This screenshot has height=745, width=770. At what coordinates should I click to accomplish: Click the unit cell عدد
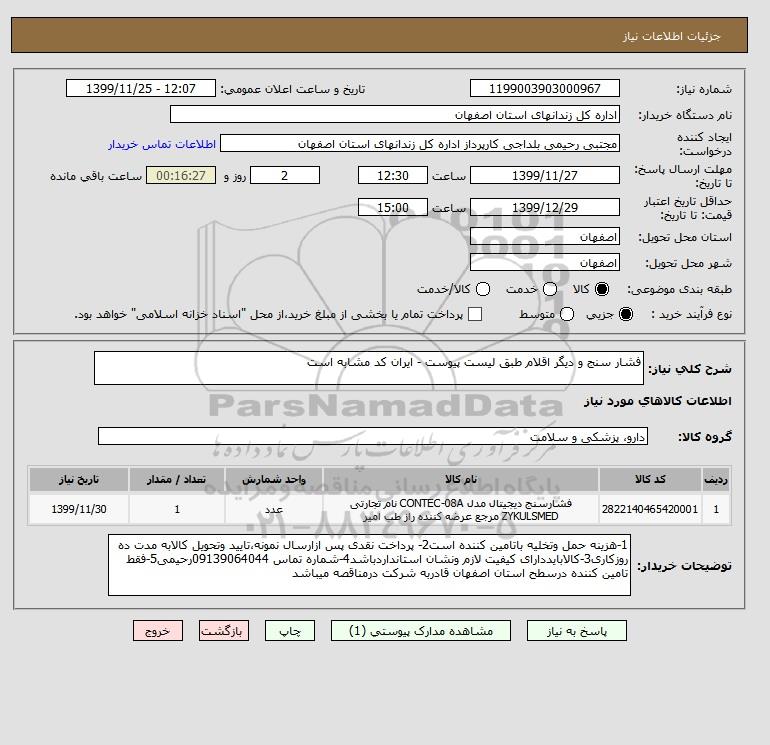[274, 509]
